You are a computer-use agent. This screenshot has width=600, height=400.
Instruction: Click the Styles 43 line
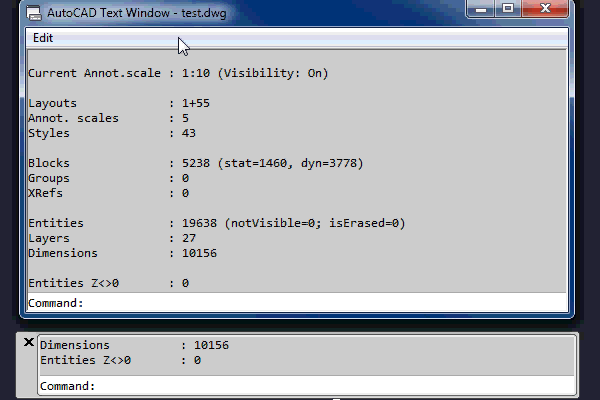112,133
